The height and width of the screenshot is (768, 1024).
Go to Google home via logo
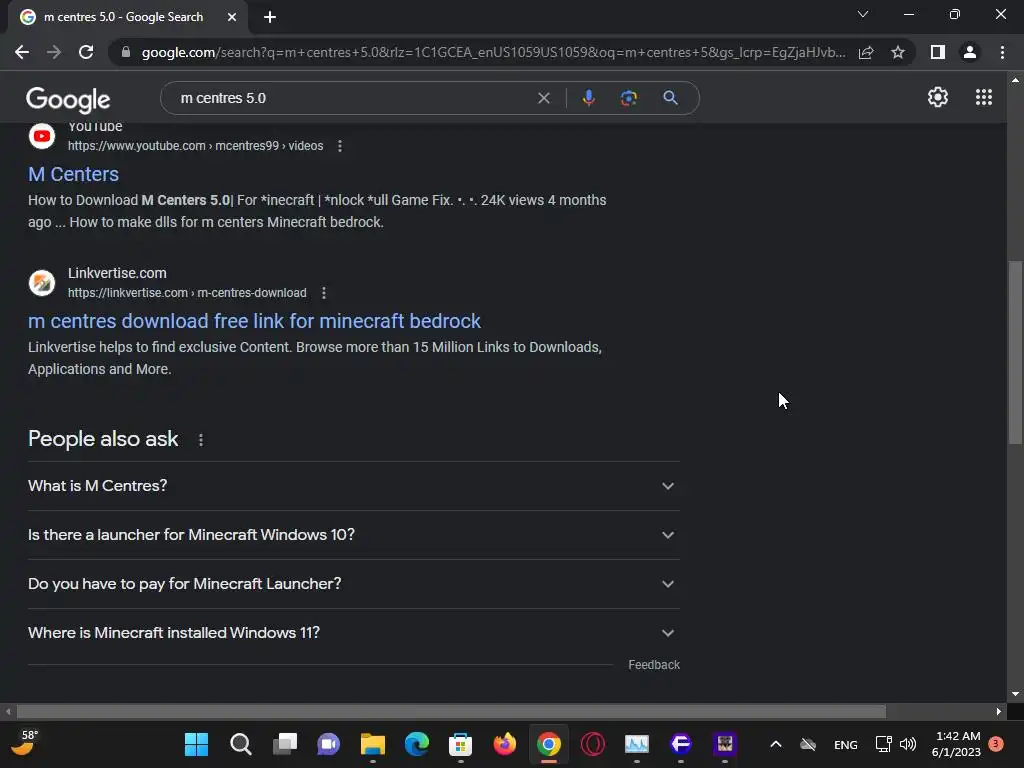pos(68,99)
